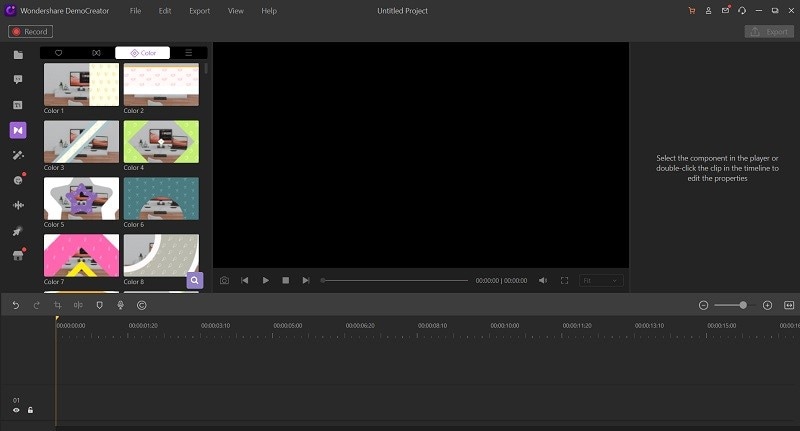Click the transitions panel scrollbar
Screen dimensions: 800x431
pos(206,69)
